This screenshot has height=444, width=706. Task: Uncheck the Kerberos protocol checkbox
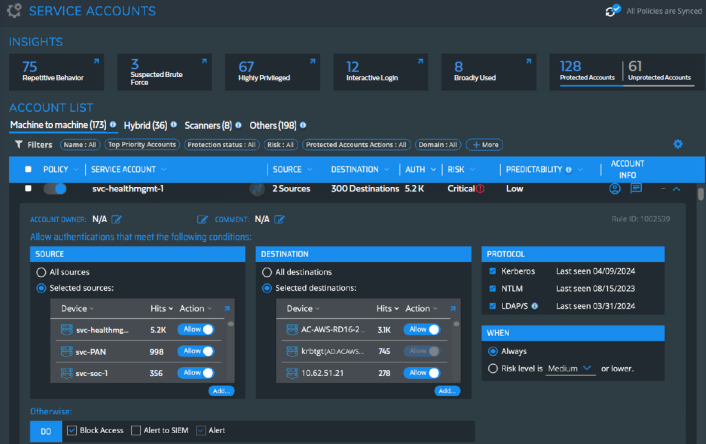pyautogui.click(x=490, y=271)
